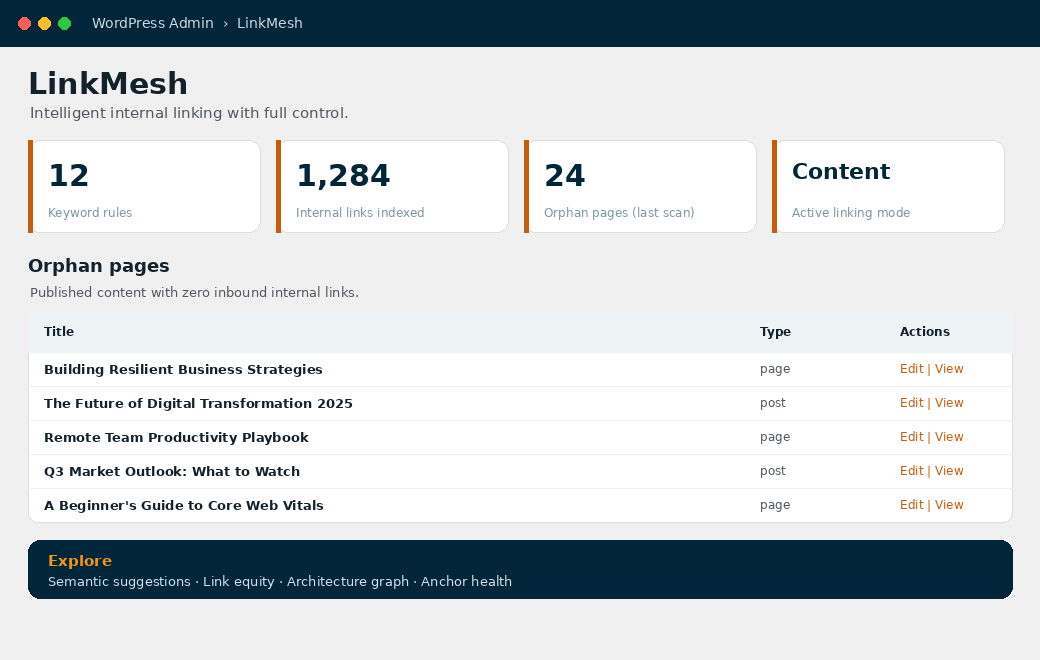Click the Title column header
This screenshot has height=660, width=1040.
pyautogui.click(x=59, y=332)
